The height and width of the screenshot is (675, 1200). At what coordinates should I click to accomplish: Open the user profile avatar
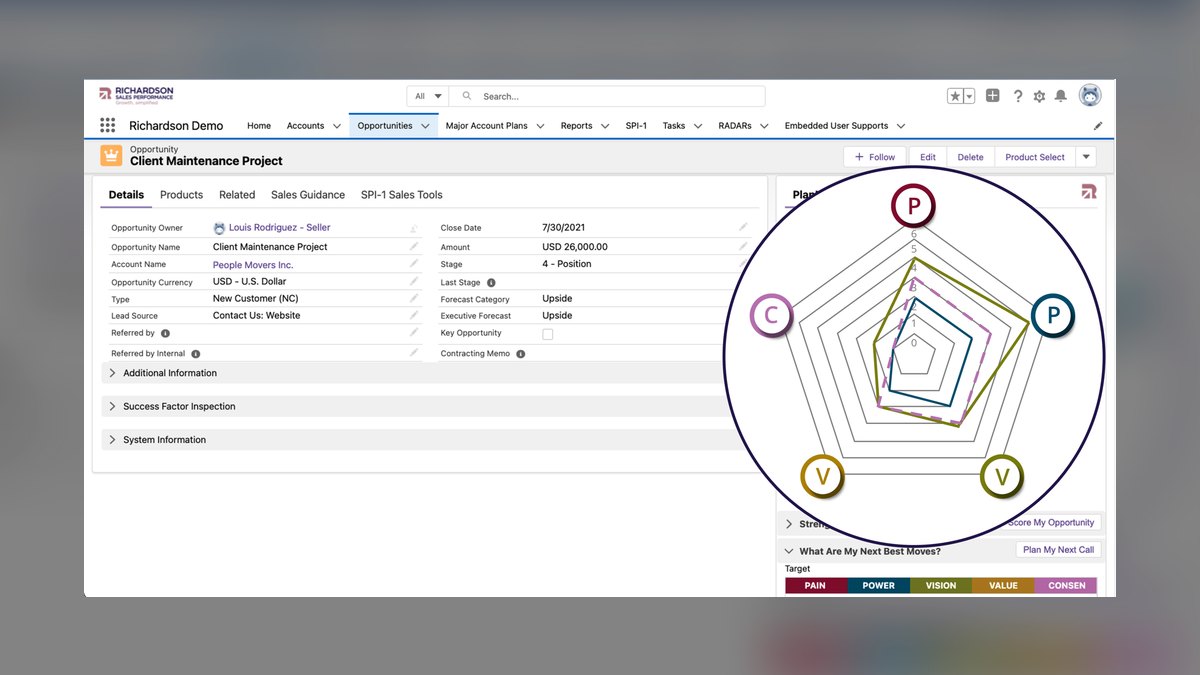(1091, 96)
